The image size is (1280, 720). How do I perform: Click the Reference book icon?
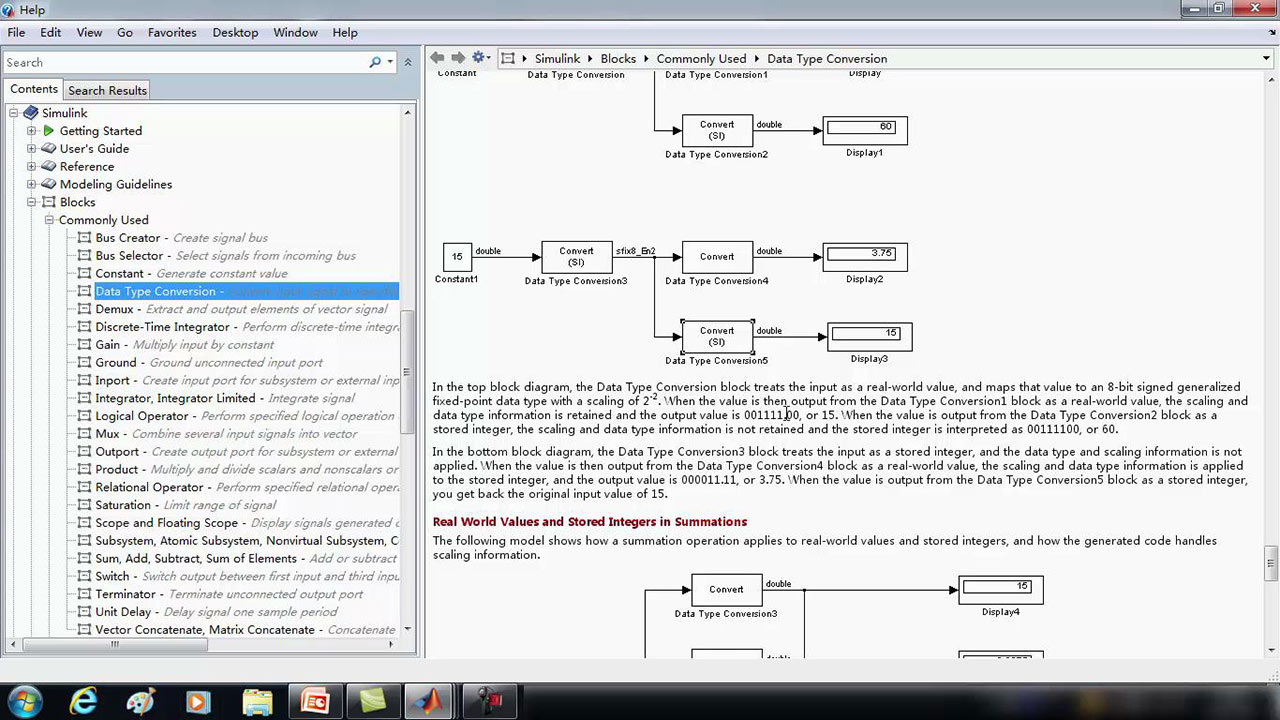coord(48,166)
